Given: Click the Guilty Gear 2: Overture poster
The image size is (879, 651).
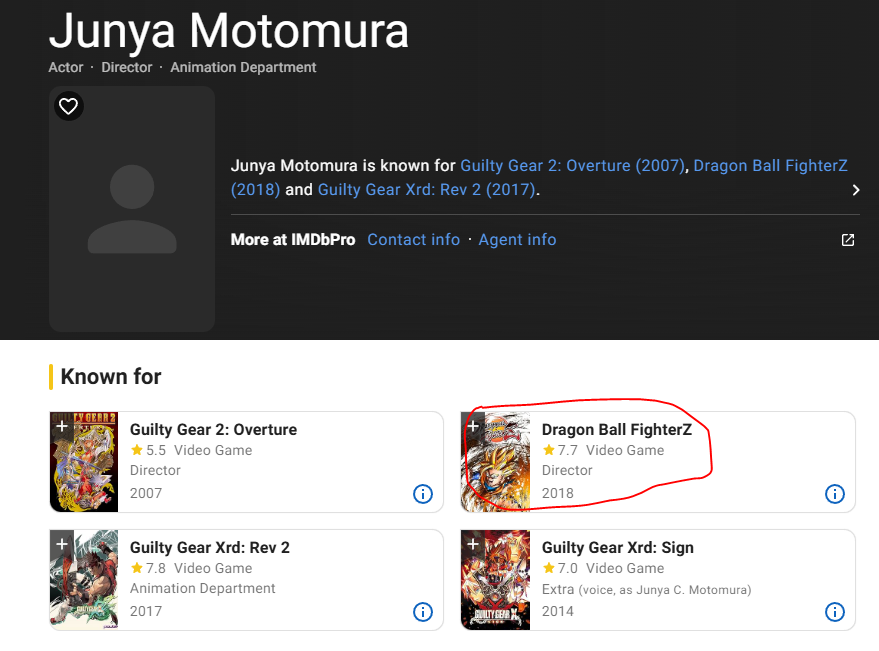Looking at the screenshot, I should (x=84, y=462).
